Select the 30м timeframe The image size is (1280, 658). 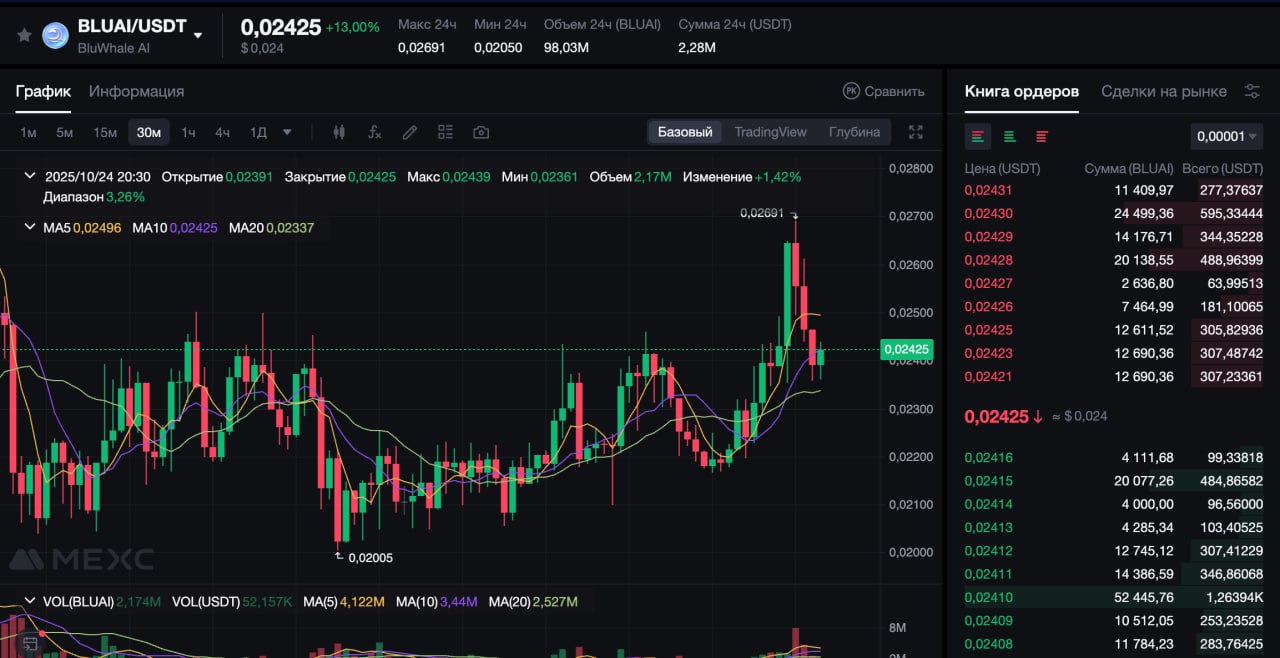[149, 132]
